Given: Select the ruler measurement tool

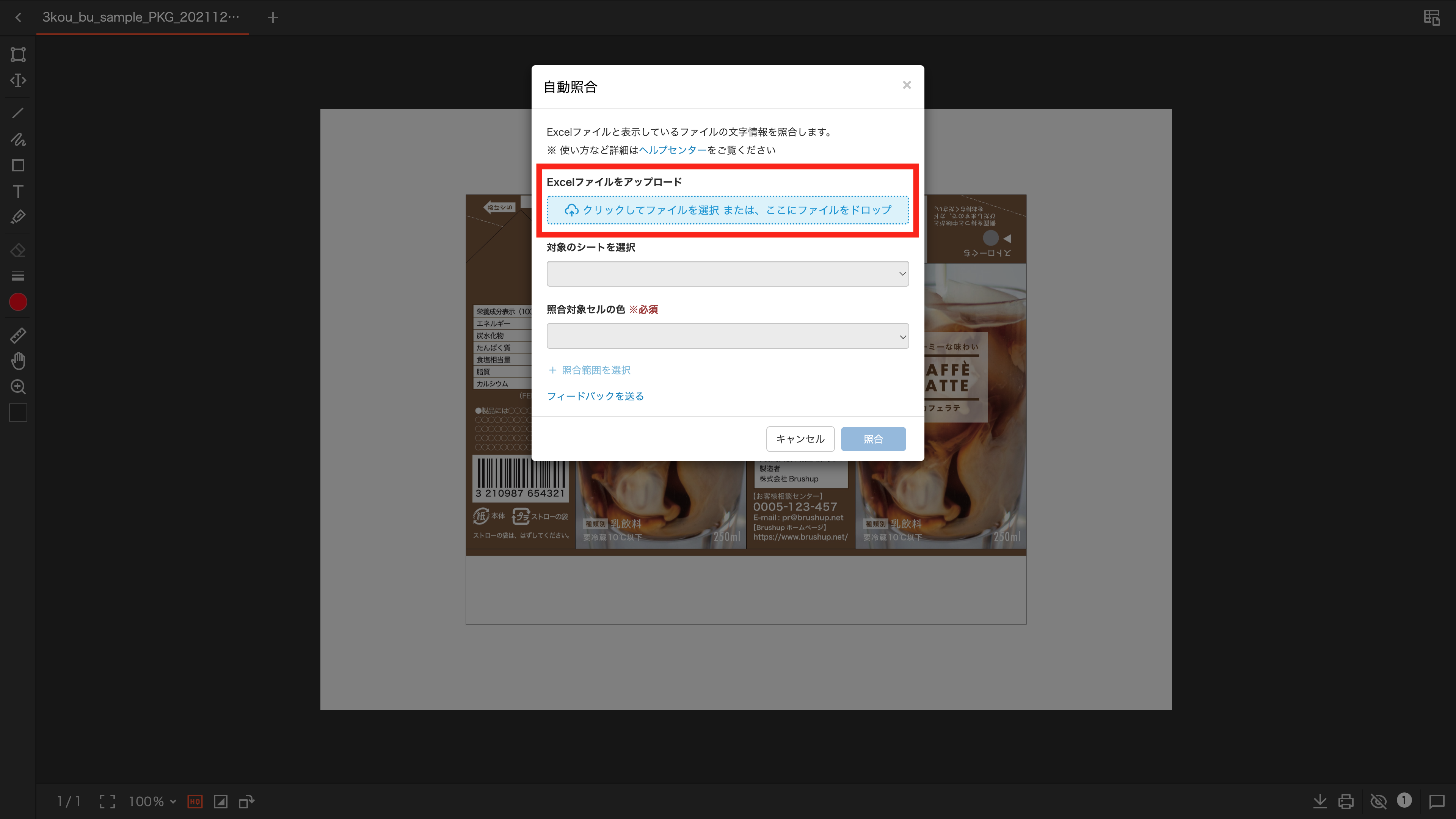Looking at the screenshot, I should click(x=18, y=335).
